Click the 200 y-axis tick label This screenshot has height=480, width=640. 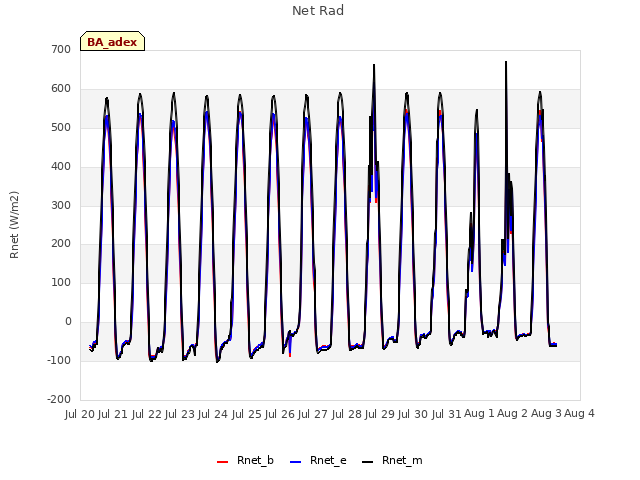click(x=61, y=244)
